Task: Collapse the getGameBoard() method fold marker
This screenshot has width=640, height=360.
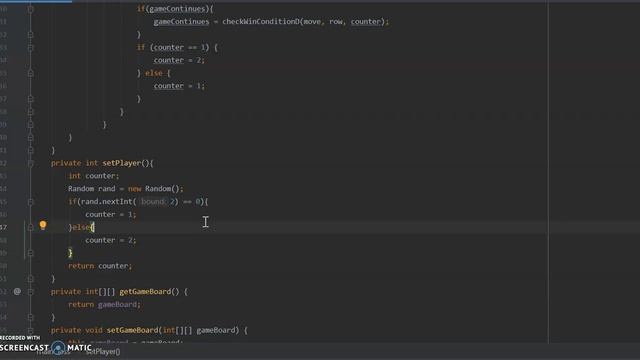Action: [x=31, y=291]
